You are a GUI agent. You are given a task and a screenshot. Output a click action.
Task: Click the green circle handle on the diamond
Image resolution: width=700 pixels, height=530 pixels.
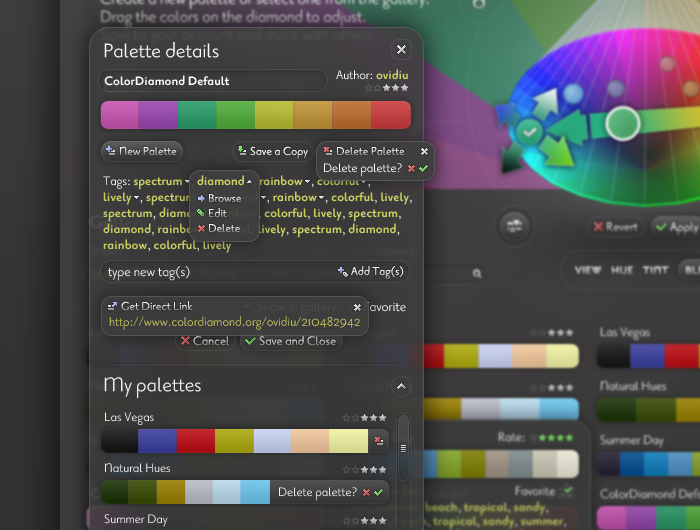pos(623,123)
